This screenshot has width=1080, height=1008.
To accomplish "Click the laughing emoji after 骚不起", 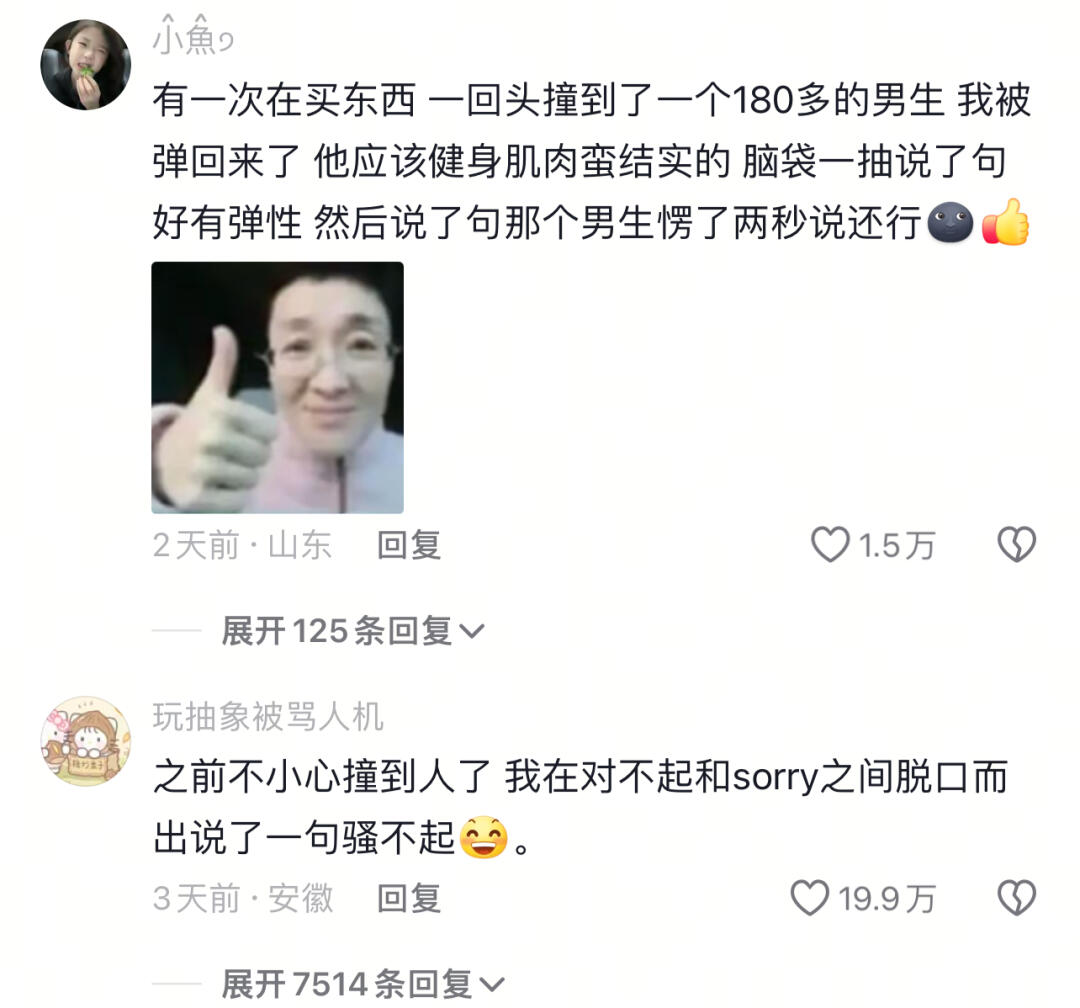I will point(484,837).
